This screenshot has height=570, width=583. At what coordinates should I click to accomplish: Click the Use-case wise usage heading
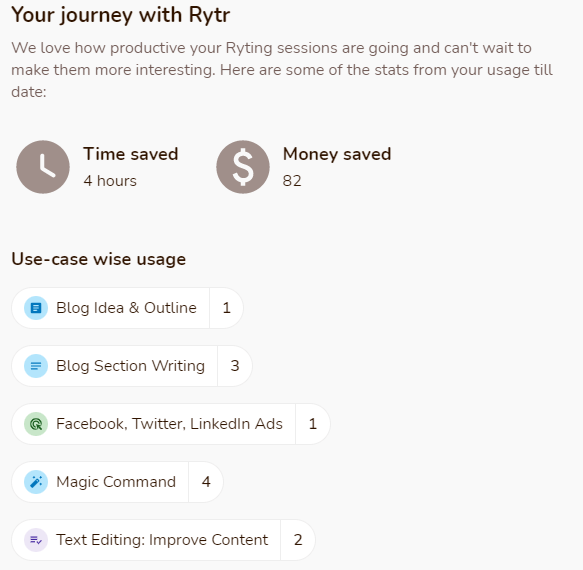(99, 259)
